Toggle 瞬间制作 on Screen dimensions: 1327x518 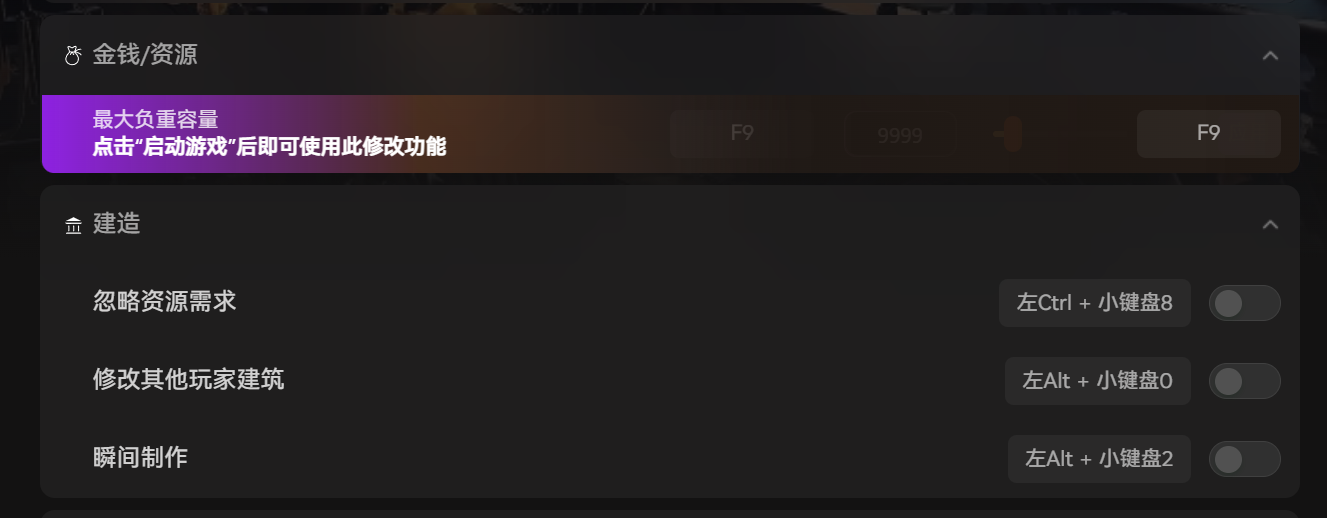point(1244,459)
